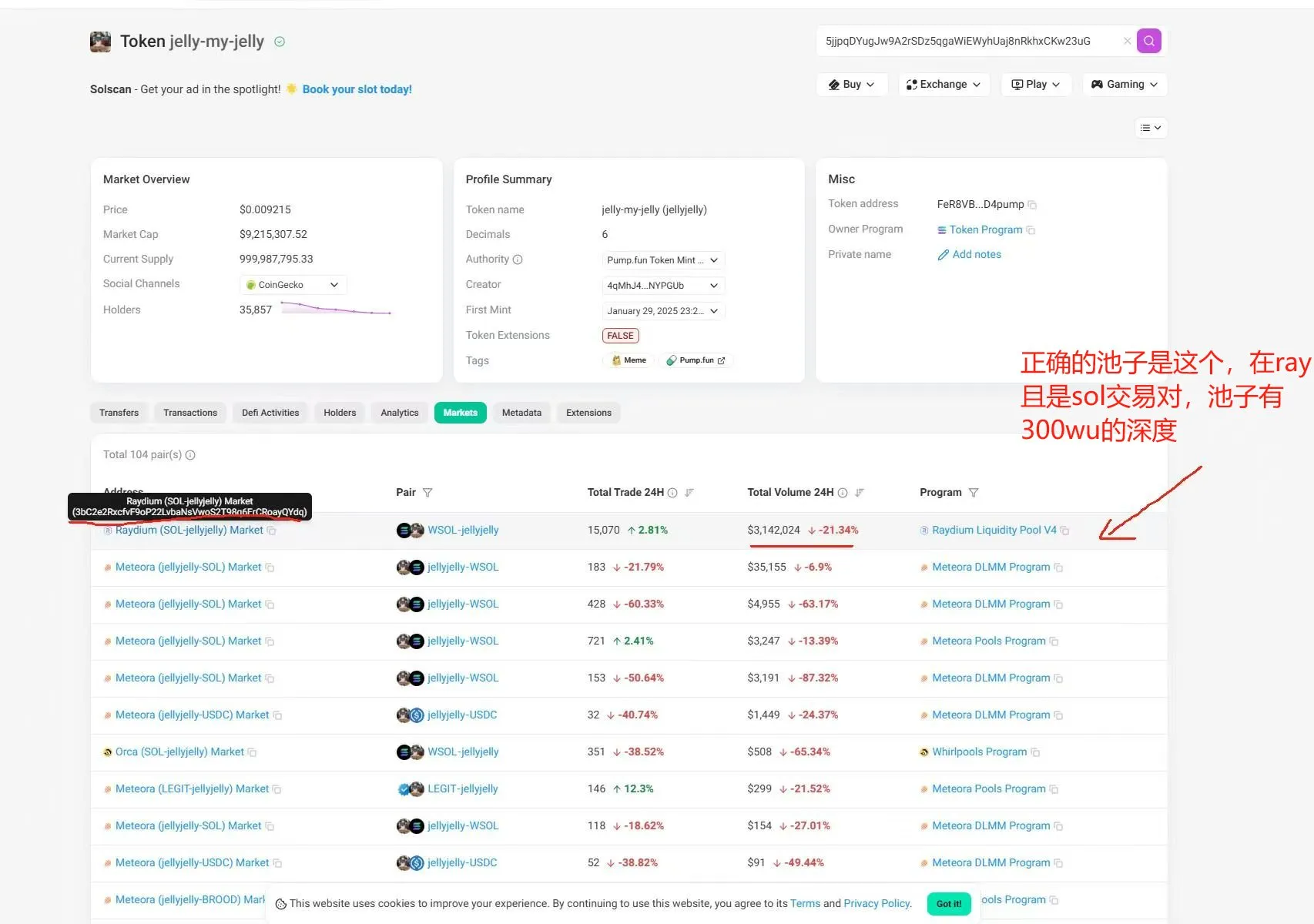Expand the First Mint date dropdown

(663, 311)
